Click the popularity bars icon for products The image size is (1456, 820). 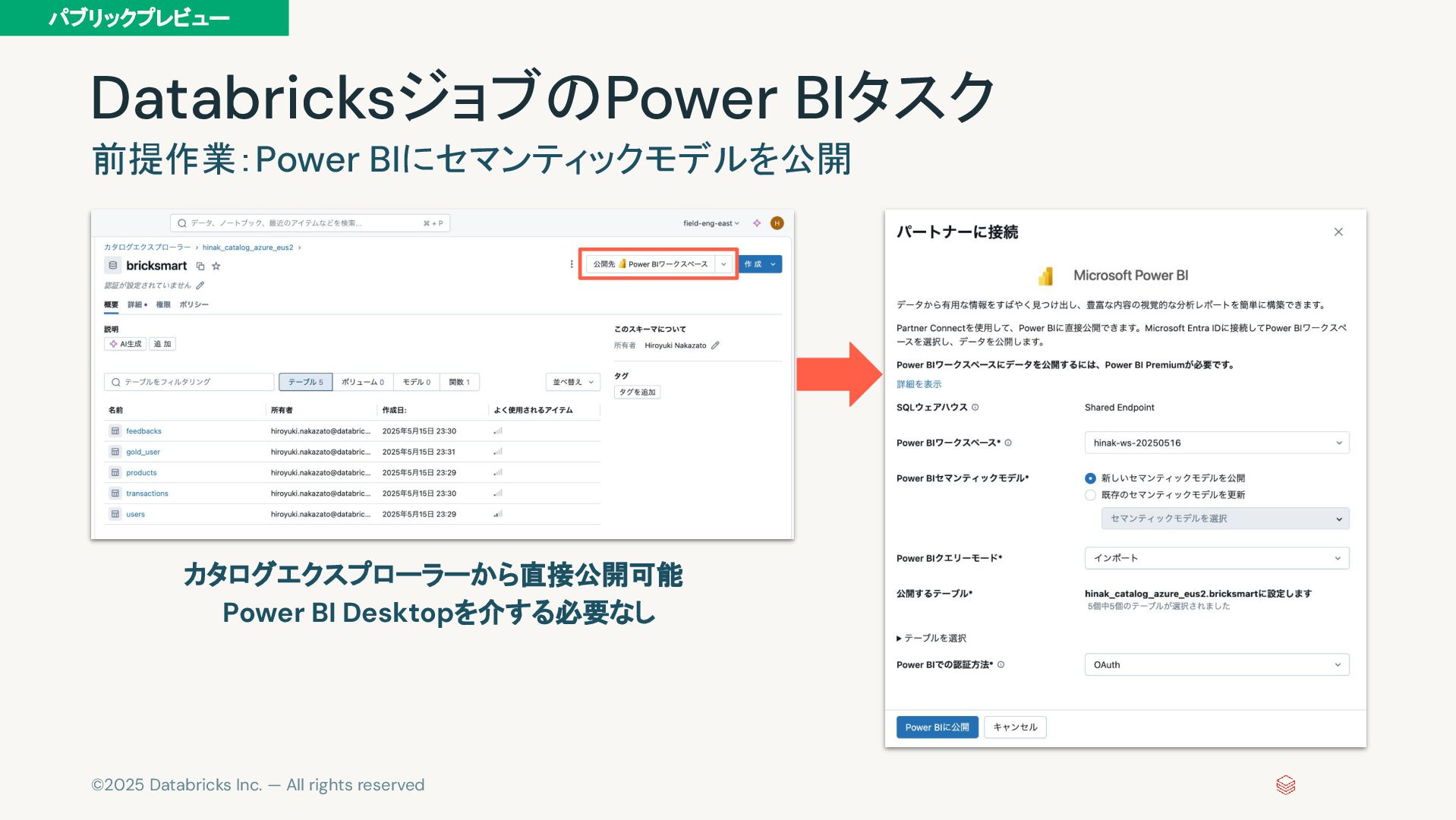(x=498, y=473)
